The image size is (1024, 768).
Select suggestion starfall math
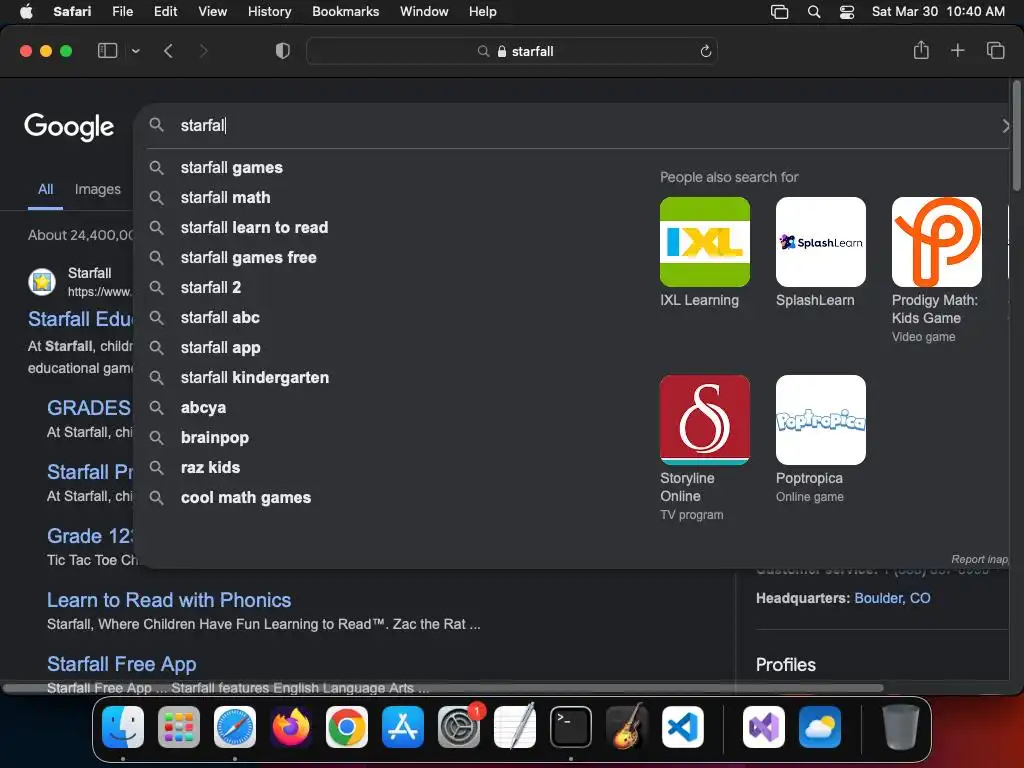[x=225, y=197]
